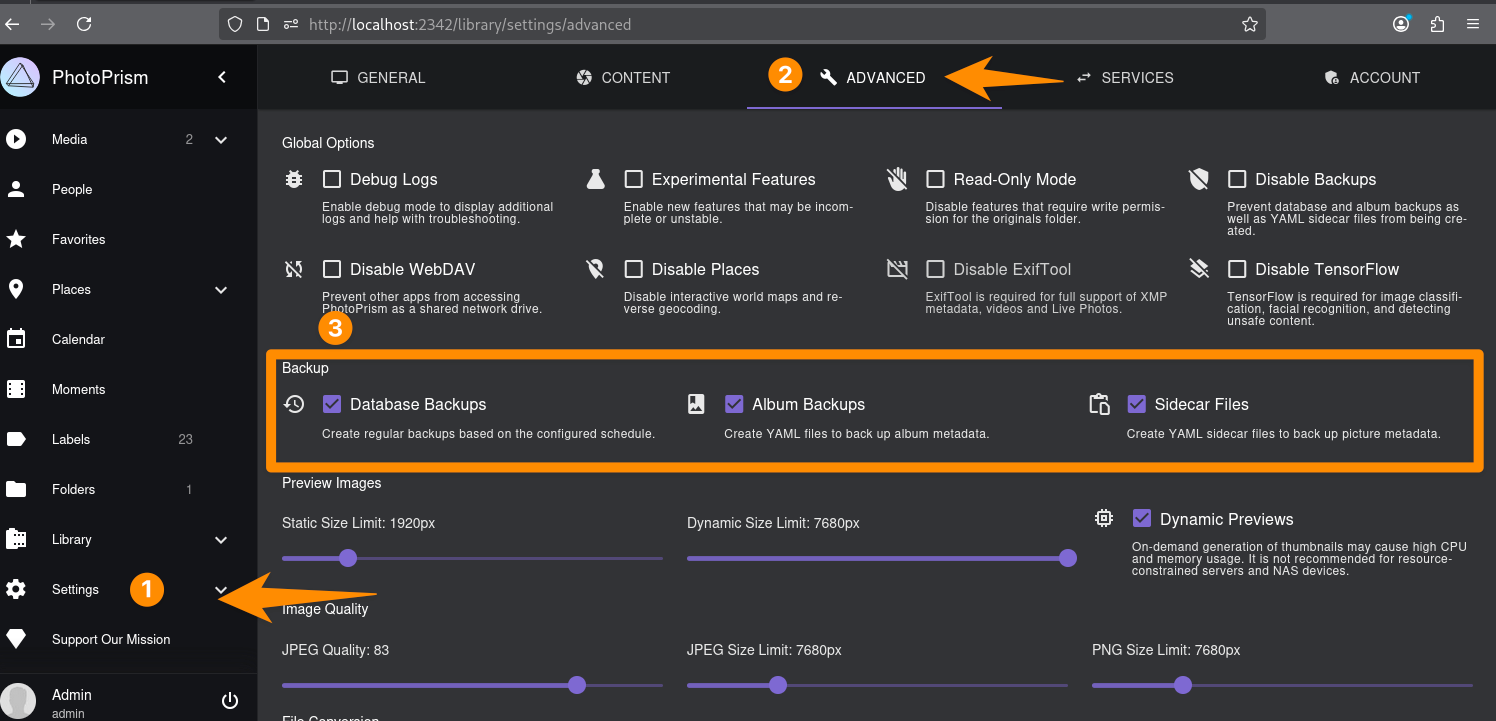Open the General settings tab
The width and height of the screenshot is (1496, 721).
(x=378, y=78)
